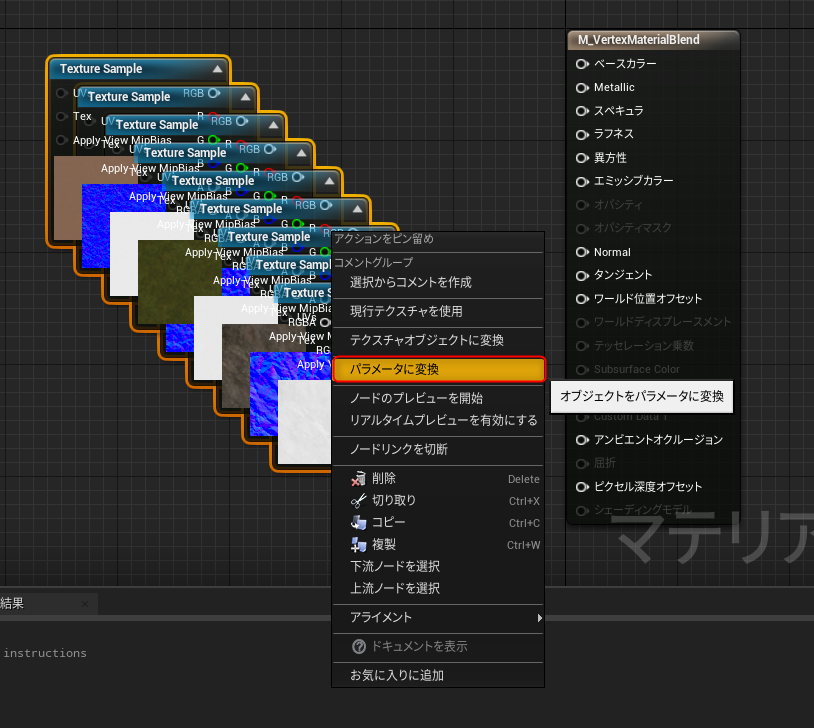Choose ノードリンクを切断 from the menu

(438, 449)
